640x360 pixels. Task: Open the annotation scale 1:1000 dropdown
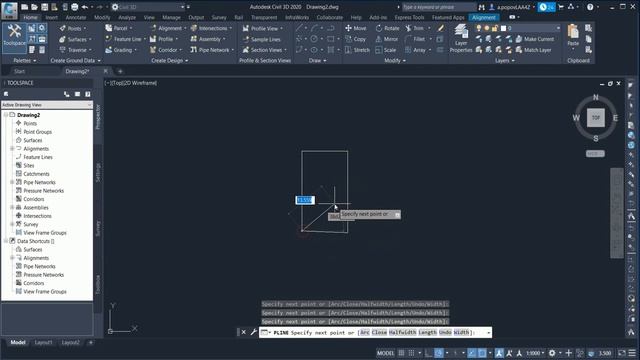535,353
